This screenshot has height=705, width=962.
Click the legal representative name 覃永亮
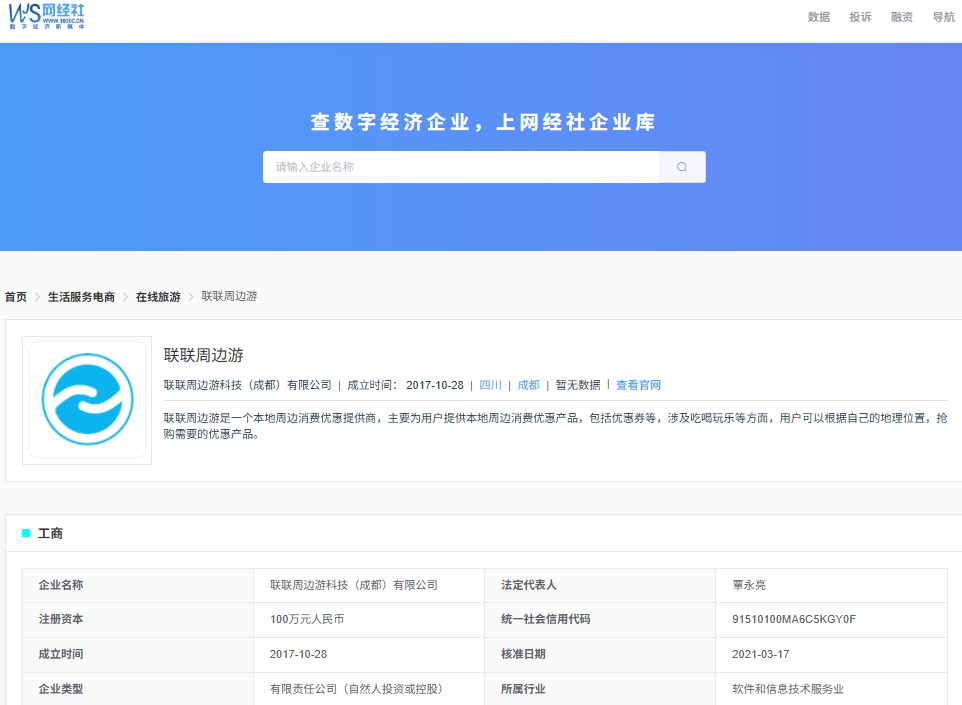coord(749,585)
